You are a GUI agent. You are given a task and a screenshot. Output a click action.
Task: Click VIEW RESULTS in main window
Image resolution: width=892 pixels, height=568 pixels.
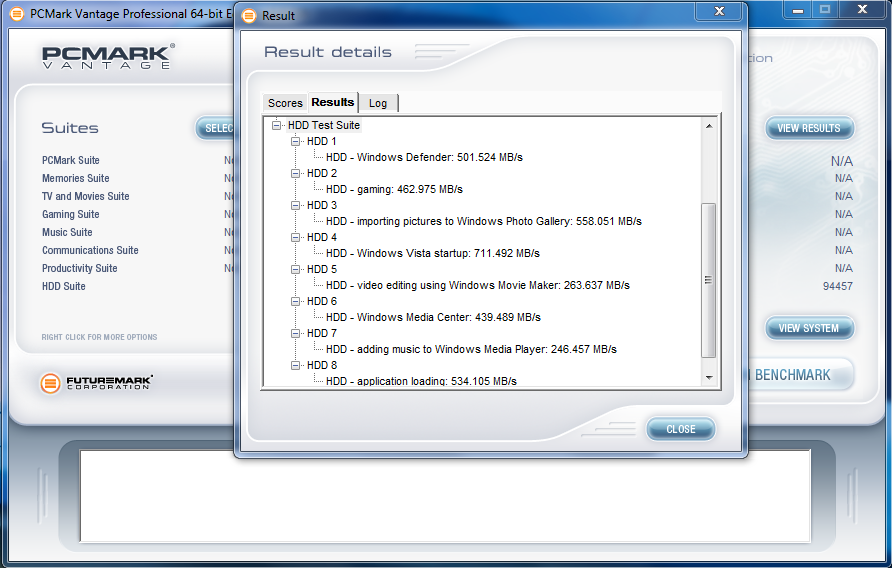[809, 128]
